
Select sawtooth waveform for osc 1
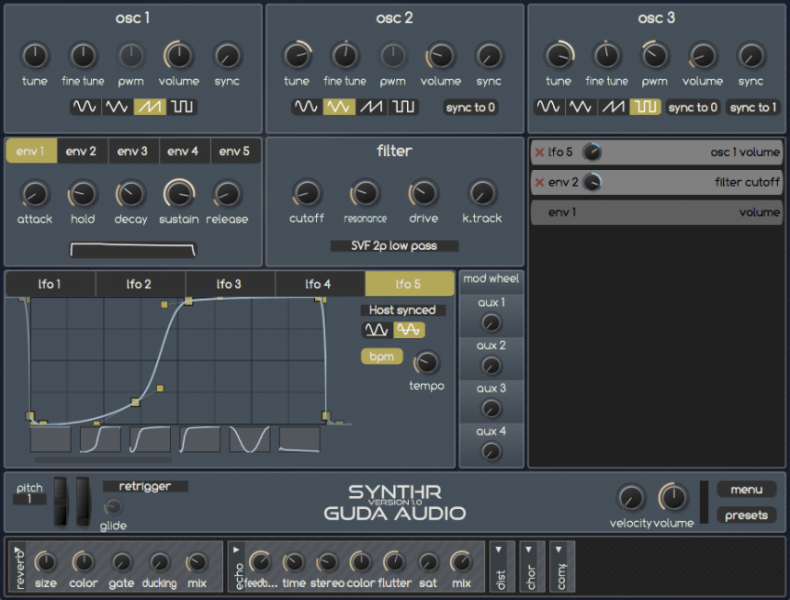150,107
